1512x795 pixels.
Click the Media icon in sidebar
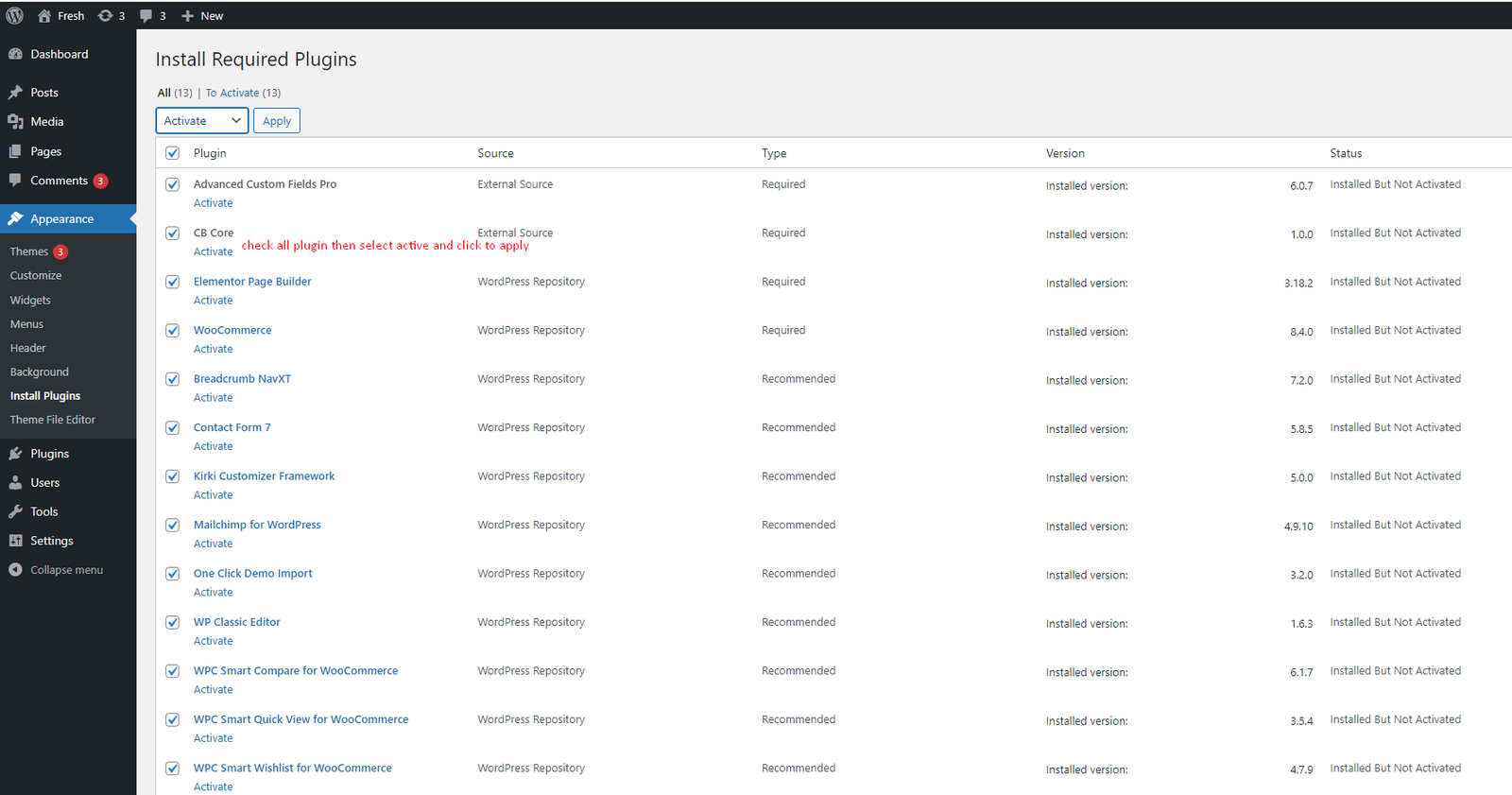15,122
